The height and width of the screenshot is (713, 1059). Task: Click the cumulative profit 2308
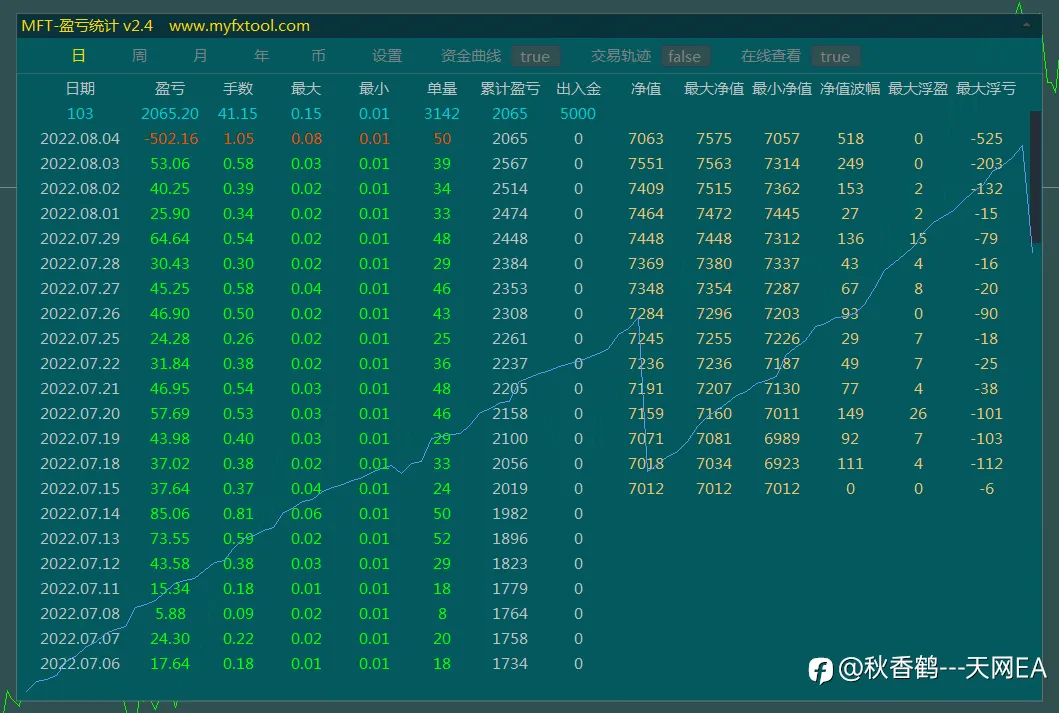point(510,313)
